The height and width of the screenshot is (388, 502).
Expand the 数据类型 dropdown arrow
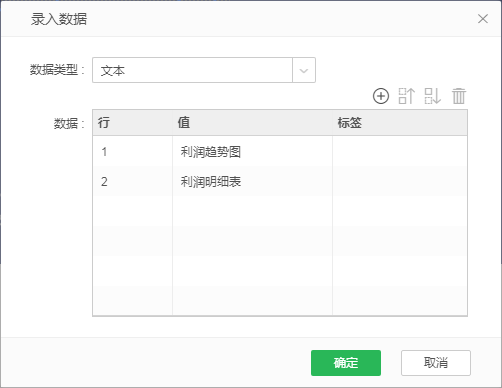[304, 70]
